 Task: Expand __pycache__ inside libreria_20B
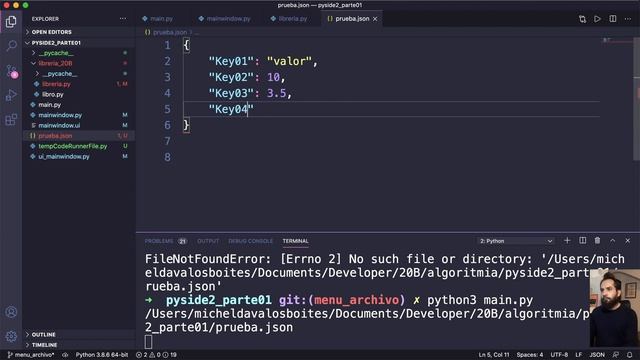[x=60, y=73]
